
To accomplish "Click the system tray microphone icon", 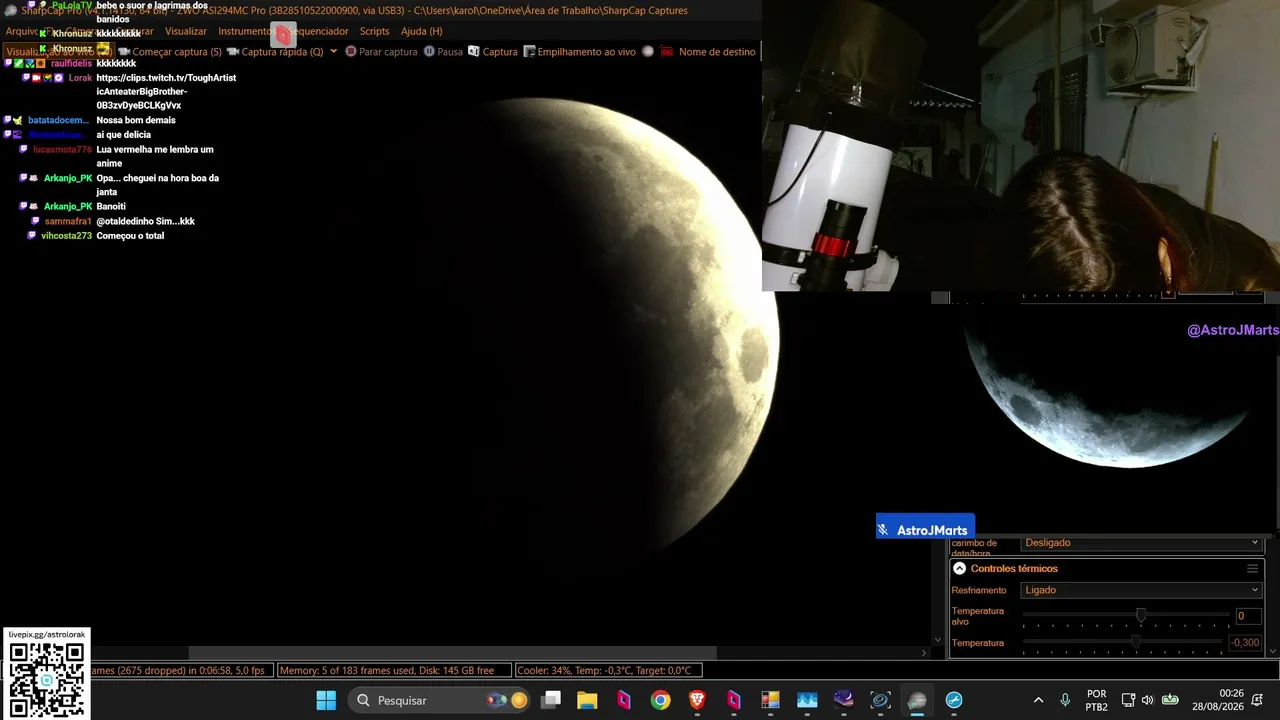I will coord(1065,700).
